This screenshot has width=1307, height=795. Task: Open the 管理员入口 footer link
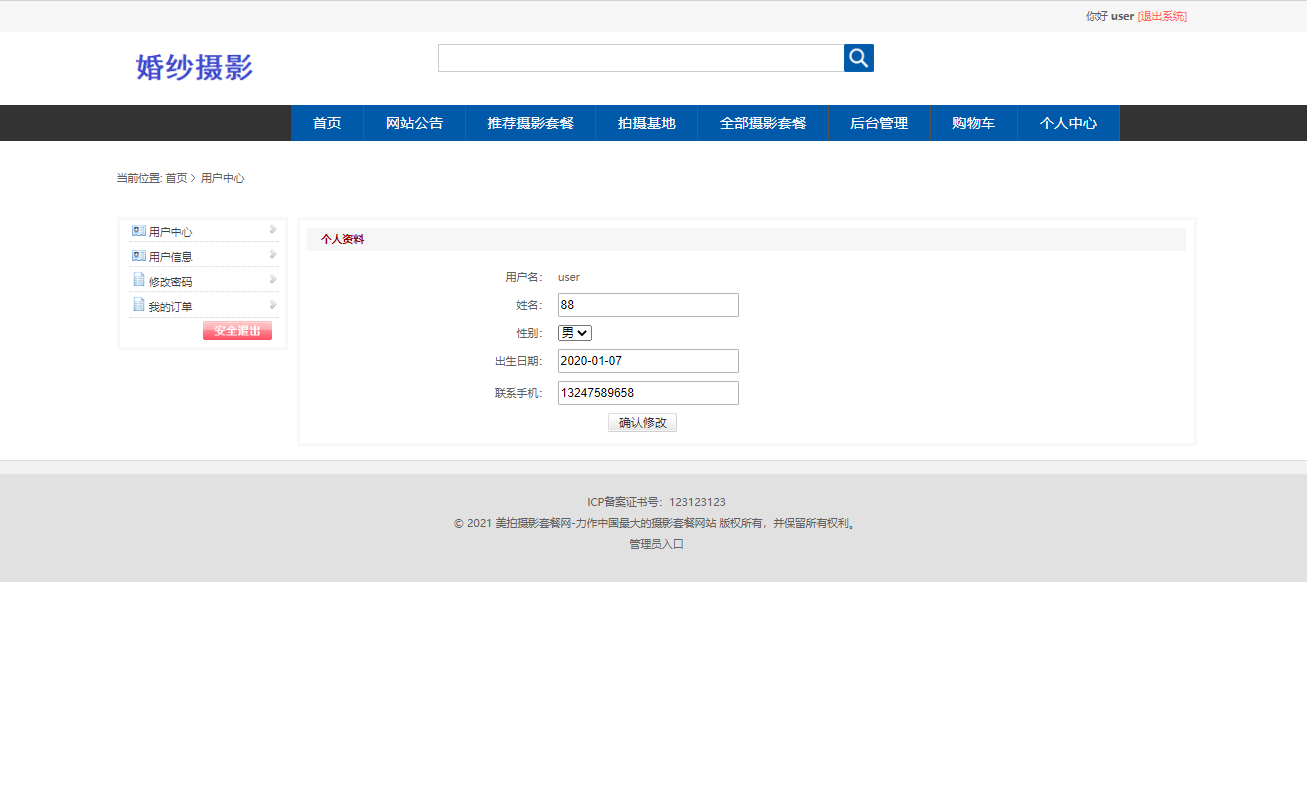tap(656, 544)
